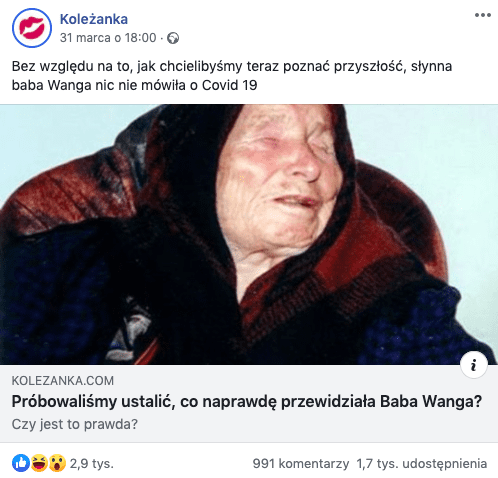View the 1,7 tys. udostępnienia shares
The image size is (498, 478).
[x=422, y=463]
